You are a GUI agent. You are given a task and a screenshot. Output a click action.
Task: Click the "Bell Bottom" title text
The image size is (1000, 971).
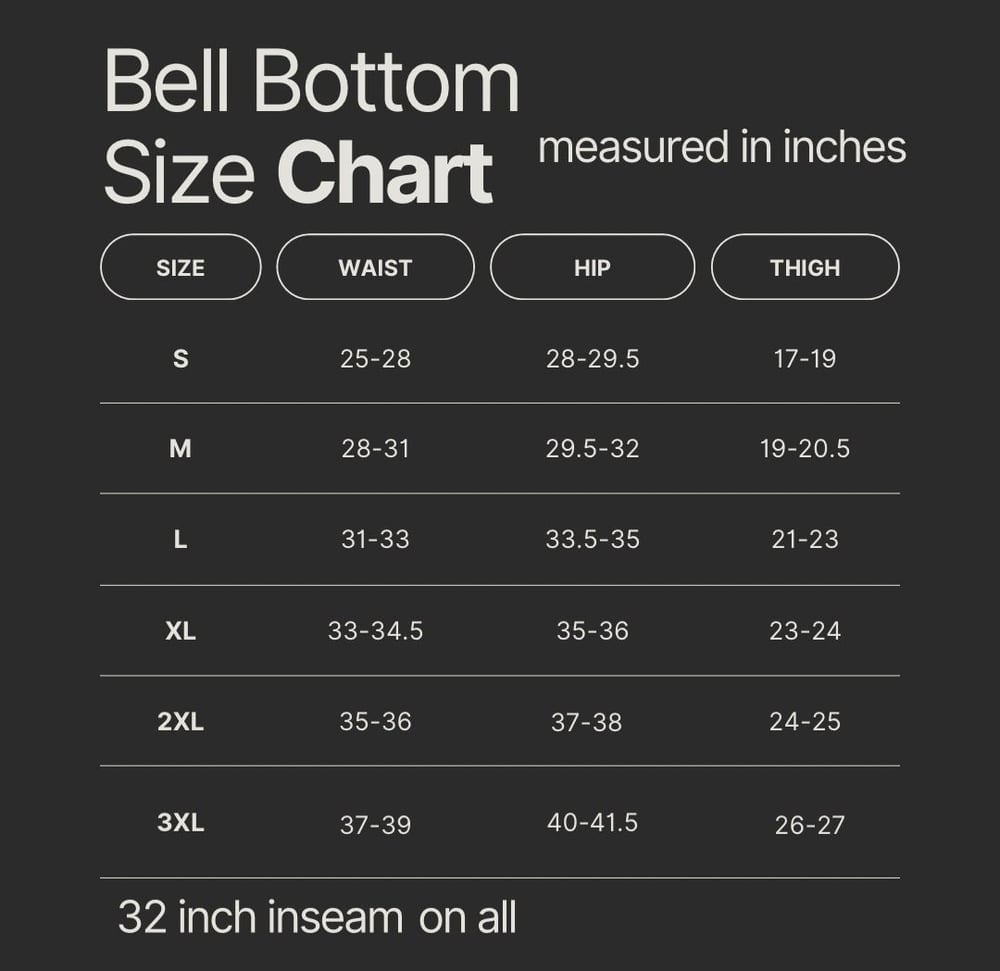(311, 82)
